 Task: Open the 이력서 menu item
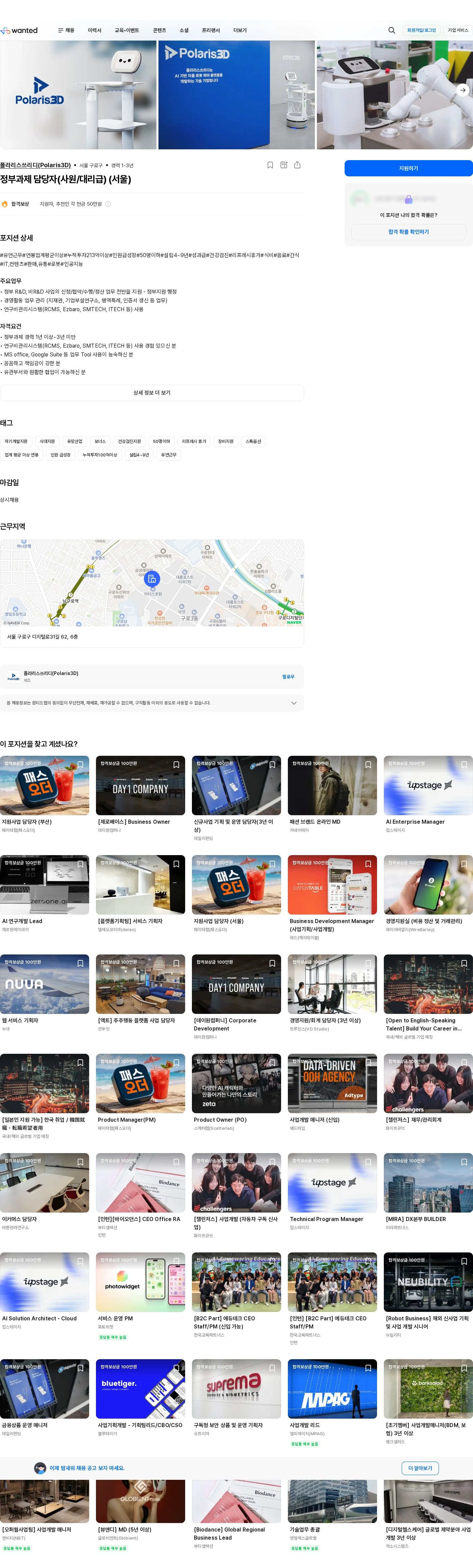pos(94,30)
